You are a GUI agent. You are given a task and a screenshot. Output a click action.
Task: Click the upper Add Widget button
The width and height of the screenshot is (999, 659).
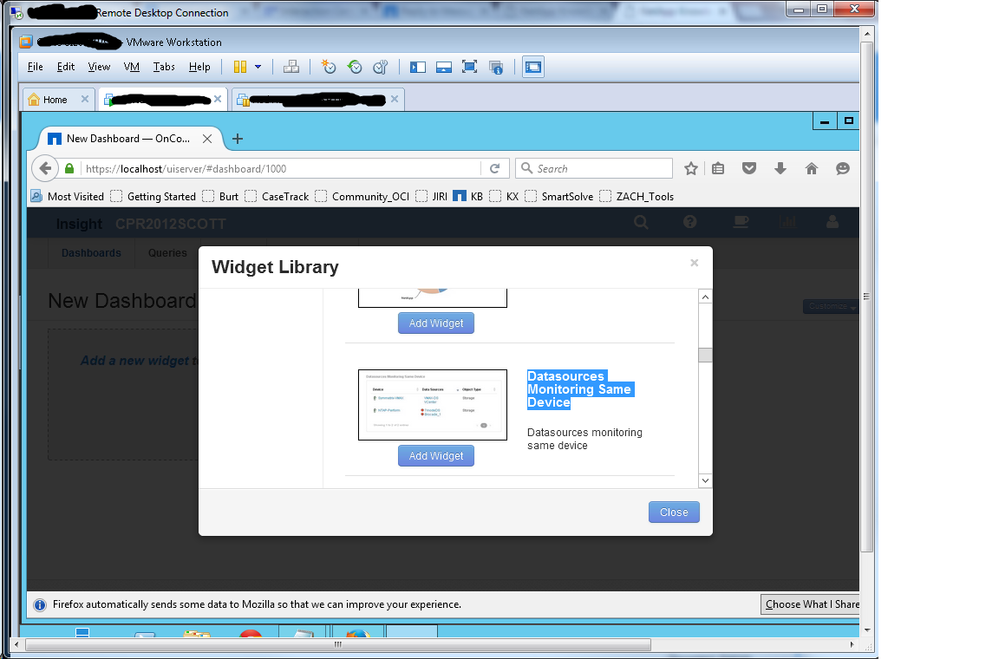click(436, 323)
